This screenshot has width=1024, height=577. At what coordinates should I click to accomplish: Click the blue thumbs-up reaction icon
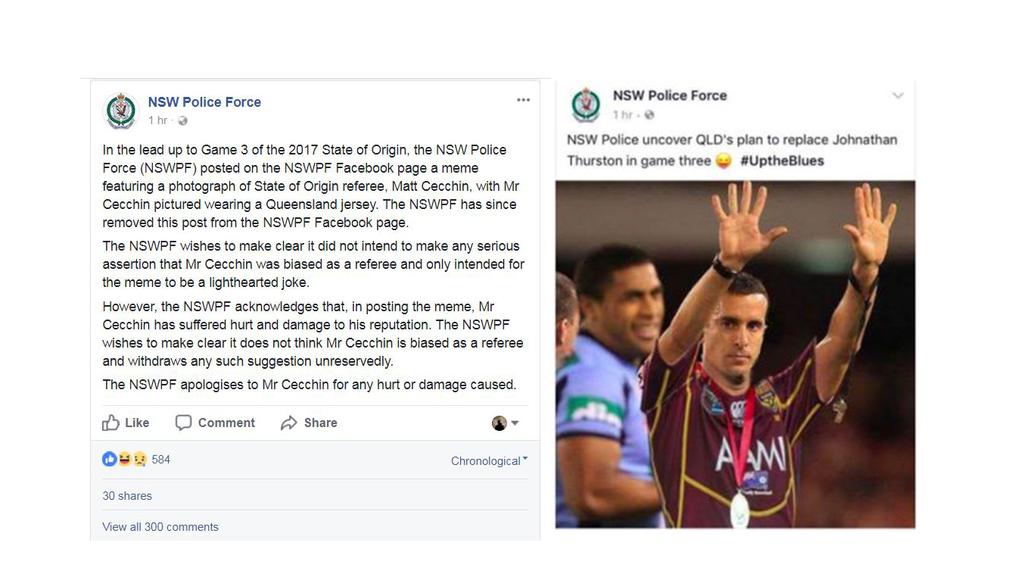[109, 460]
